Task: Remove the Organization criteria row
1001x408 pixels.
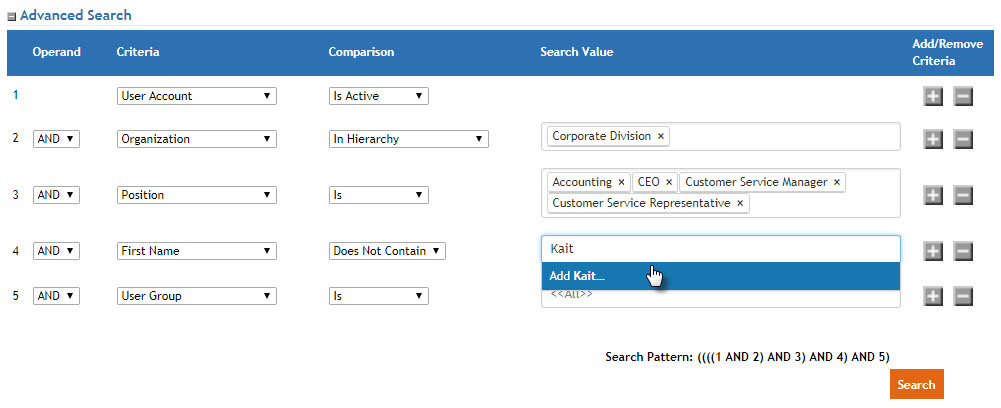Action: 962,139
